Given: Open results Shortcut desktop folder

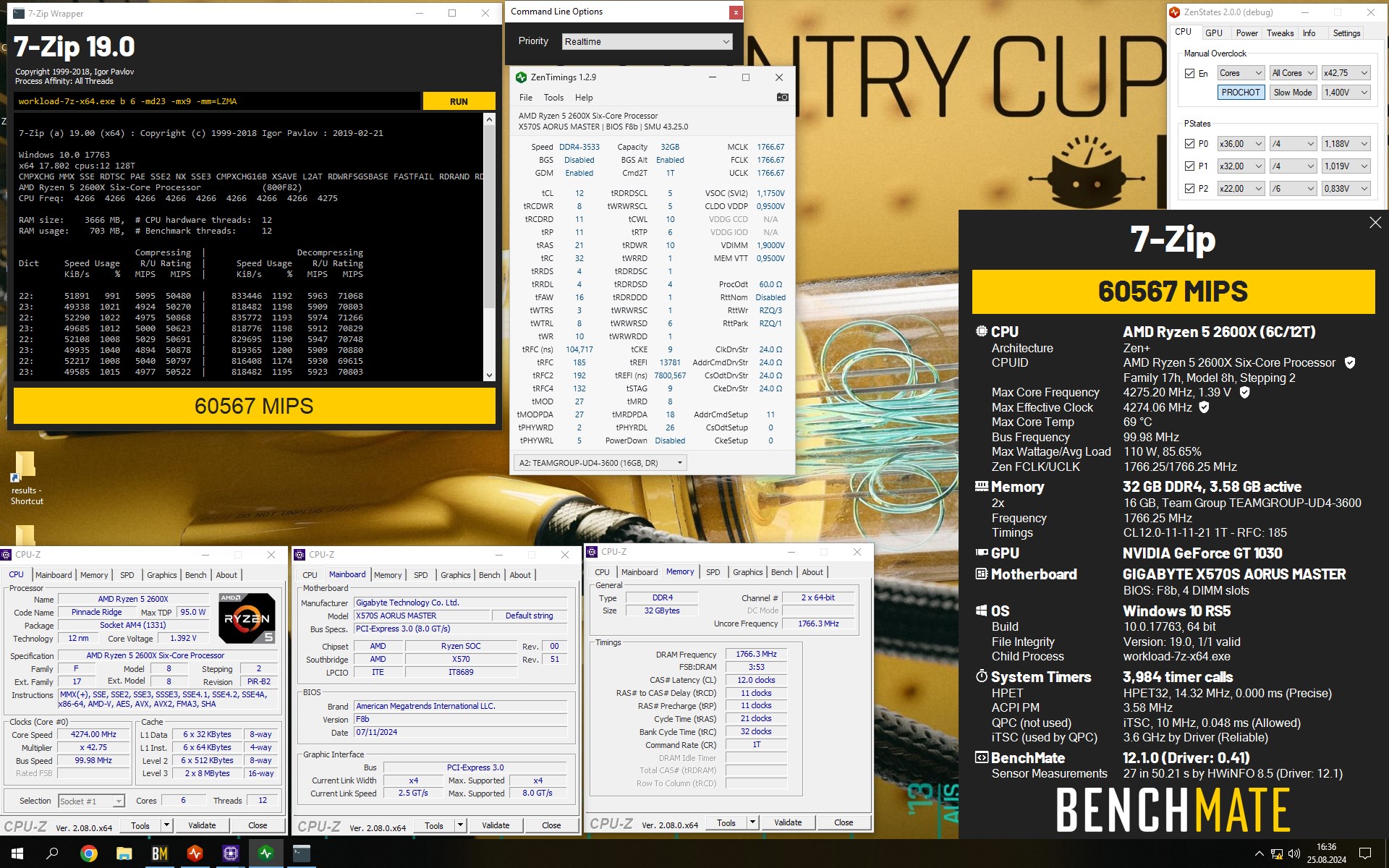Looking at the screenshot, I should pos(26,478).
